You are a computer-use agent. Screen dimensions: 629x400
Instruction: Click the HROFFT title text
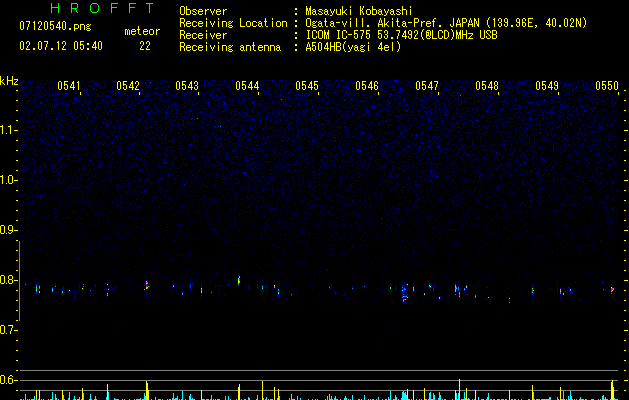pos(102,8)
